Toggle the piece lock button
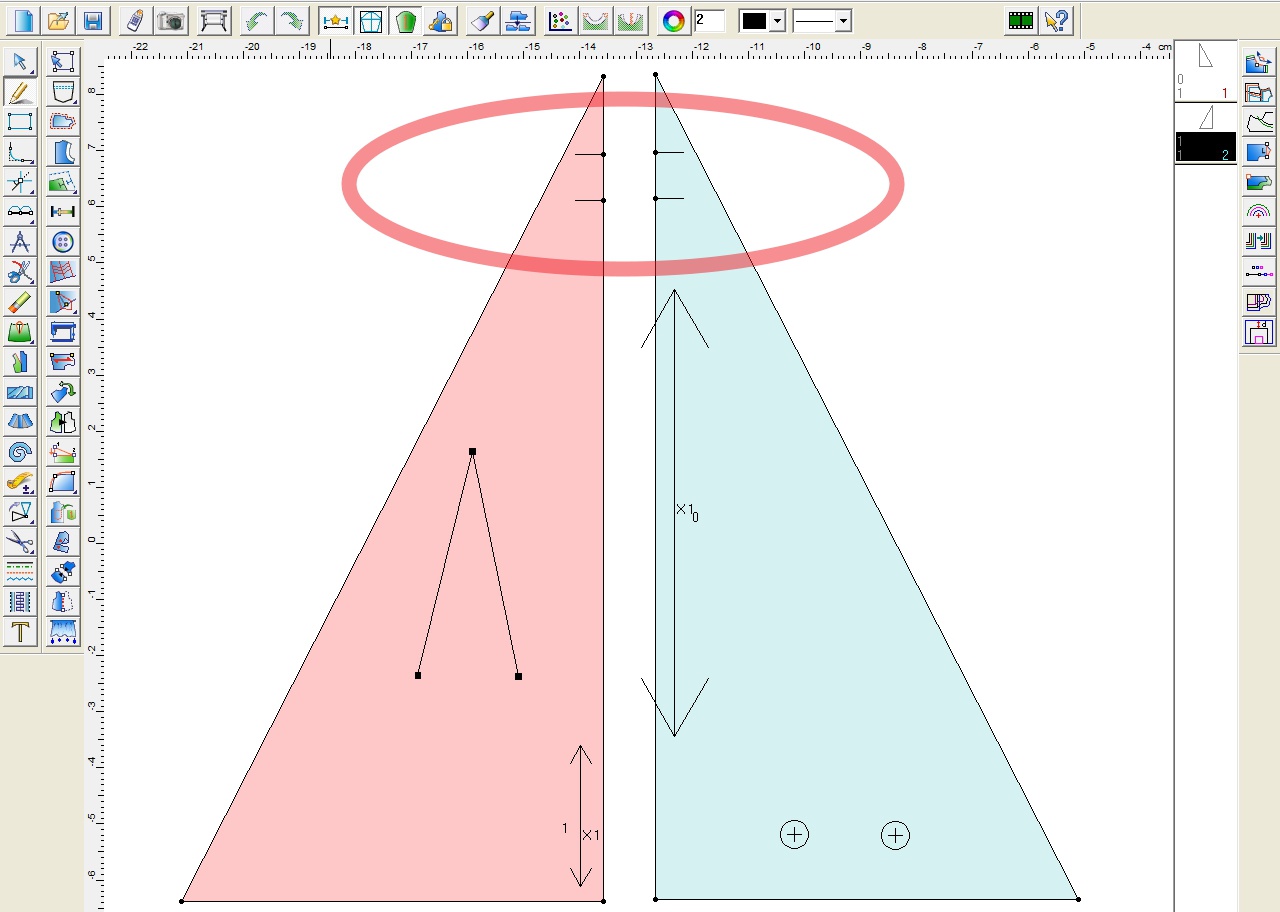1280x912 pixels. click(x=440, y=20)
